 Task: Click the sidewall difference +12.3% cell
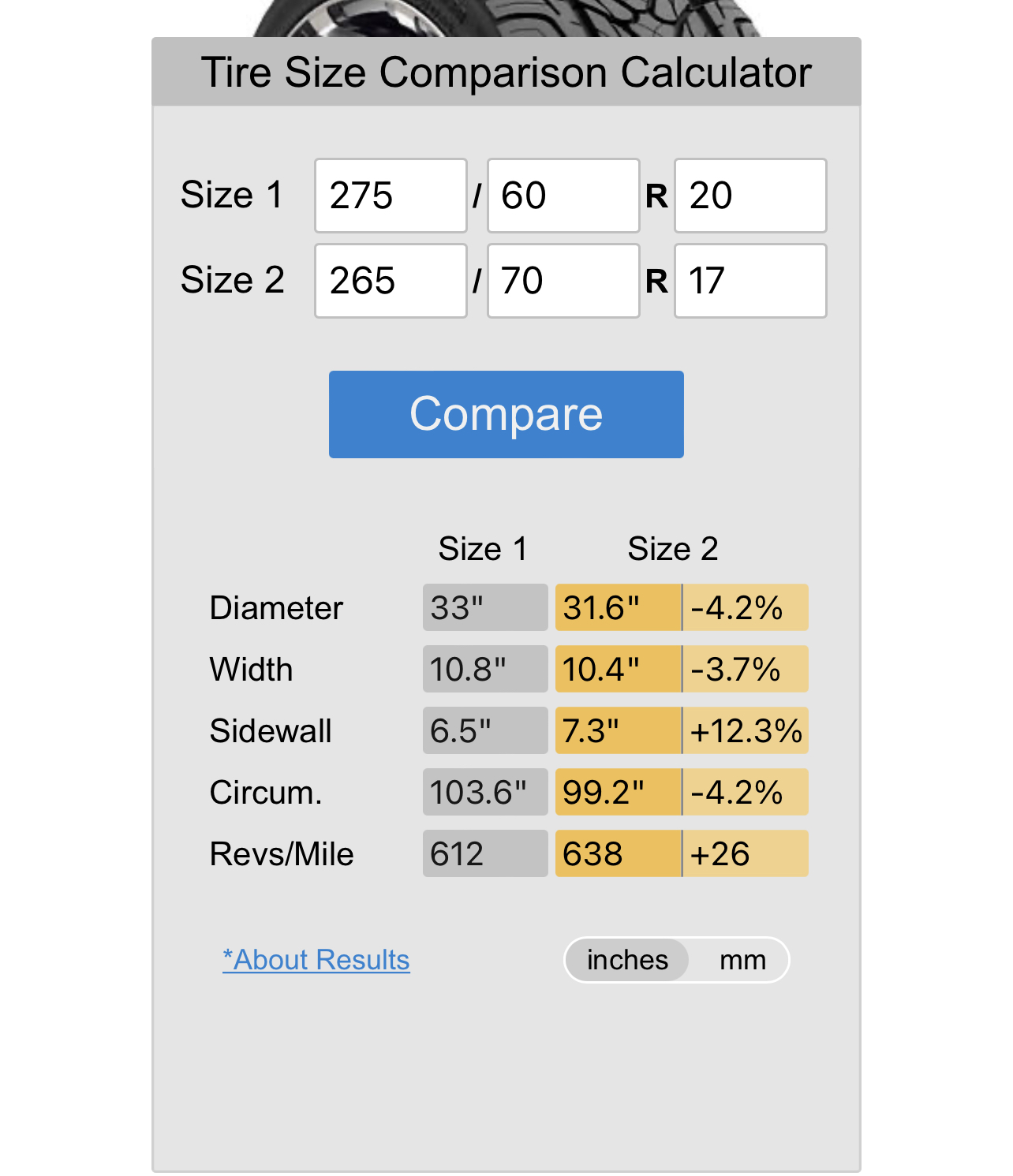(746, 730)
